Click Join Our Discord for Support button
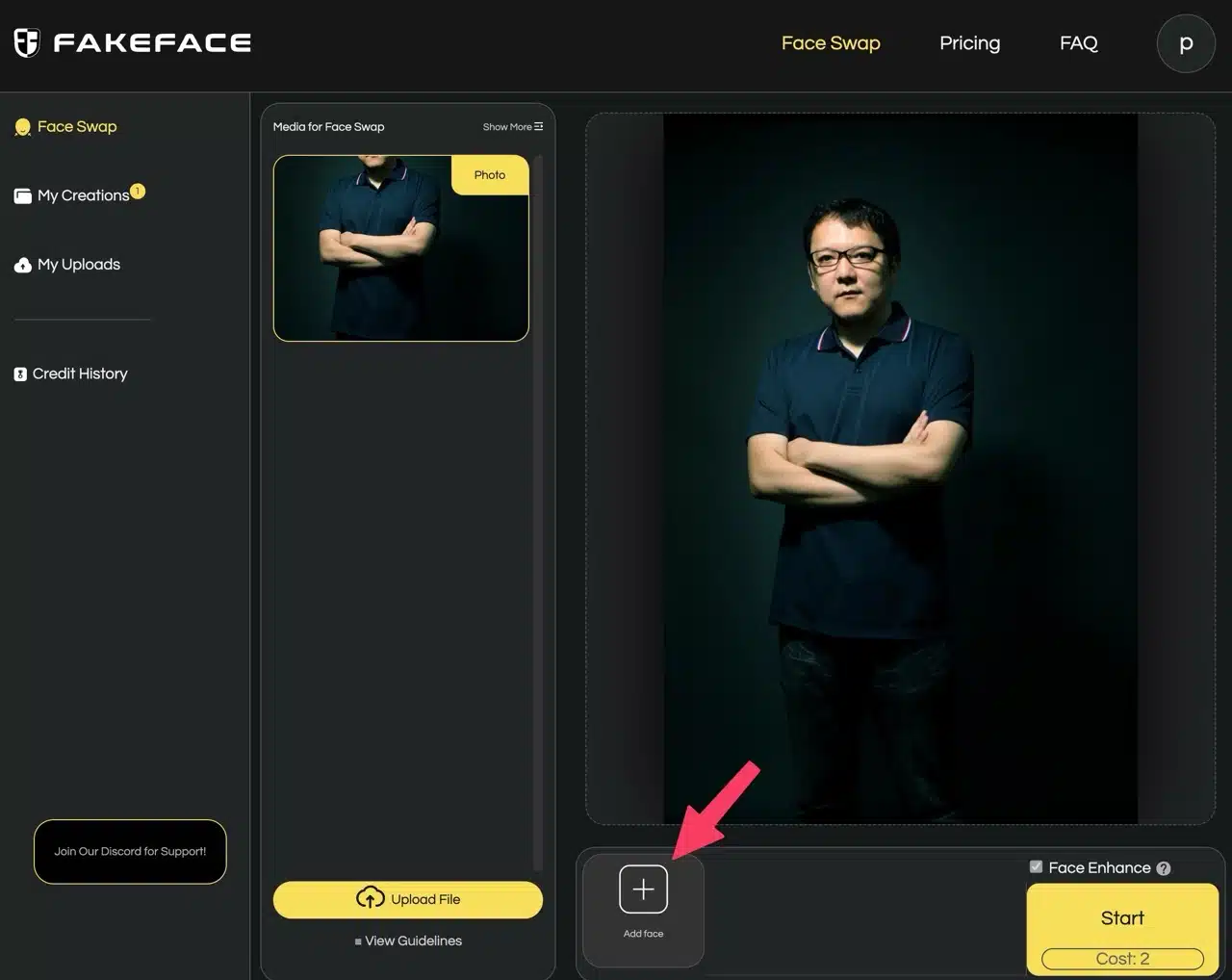 click(130, 851)
